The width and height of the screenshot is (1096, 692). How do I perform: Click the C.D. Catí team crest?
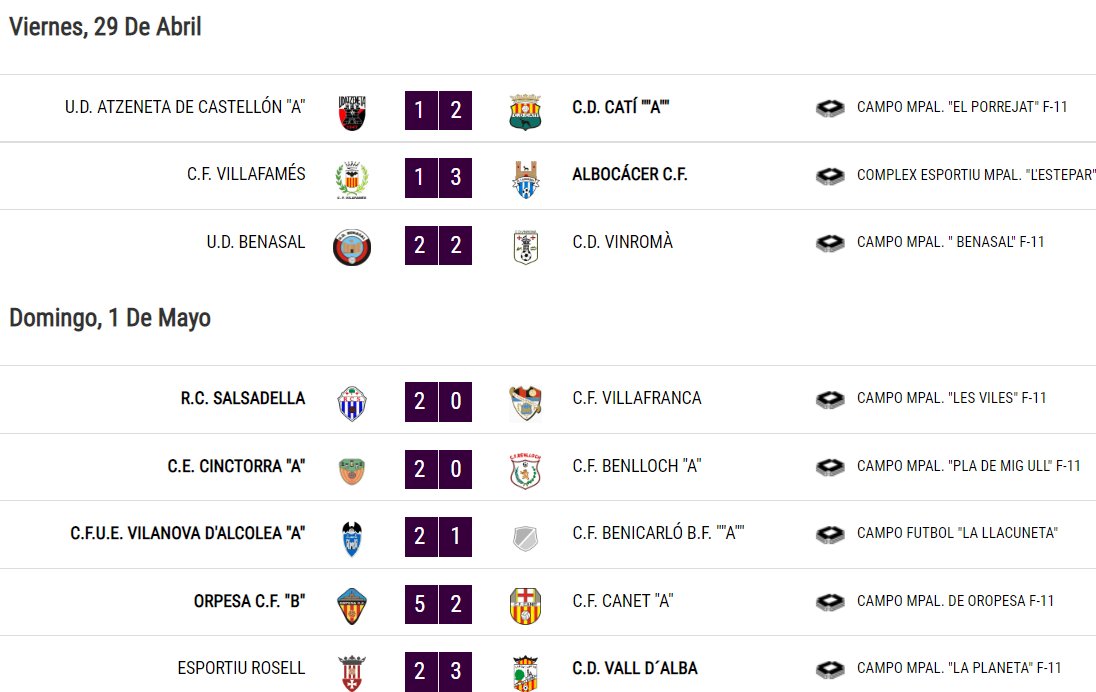[x=525, y=112]
